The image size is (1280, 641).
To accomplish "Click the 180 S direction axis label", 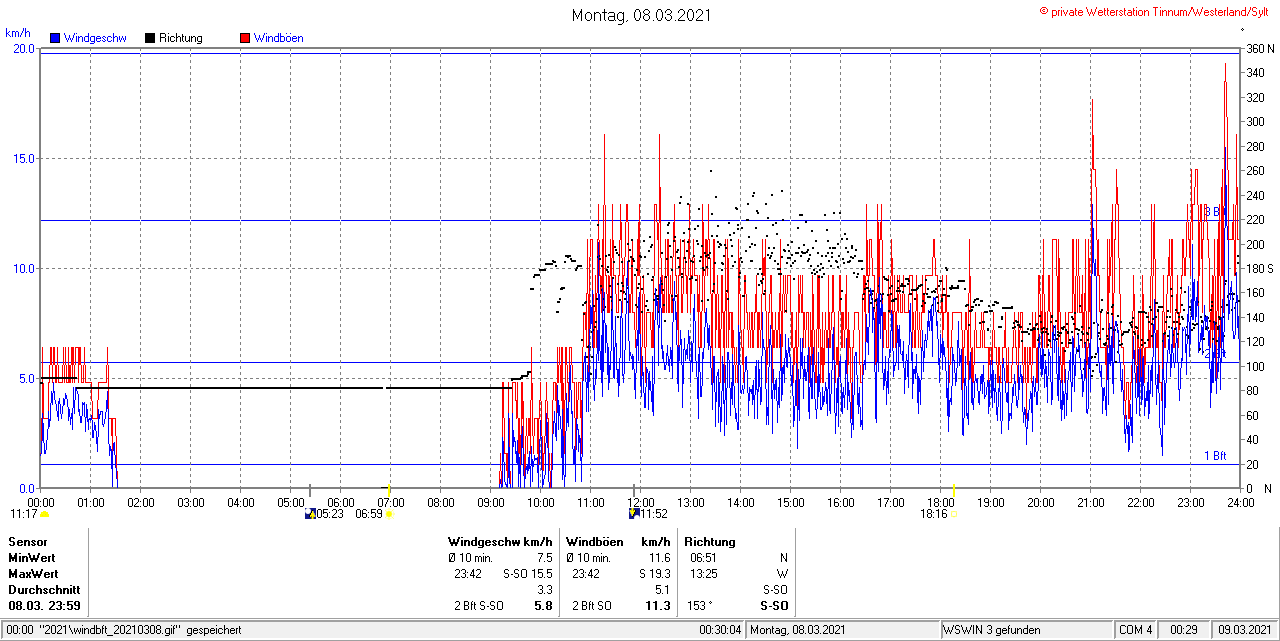I will point(1259,269).
